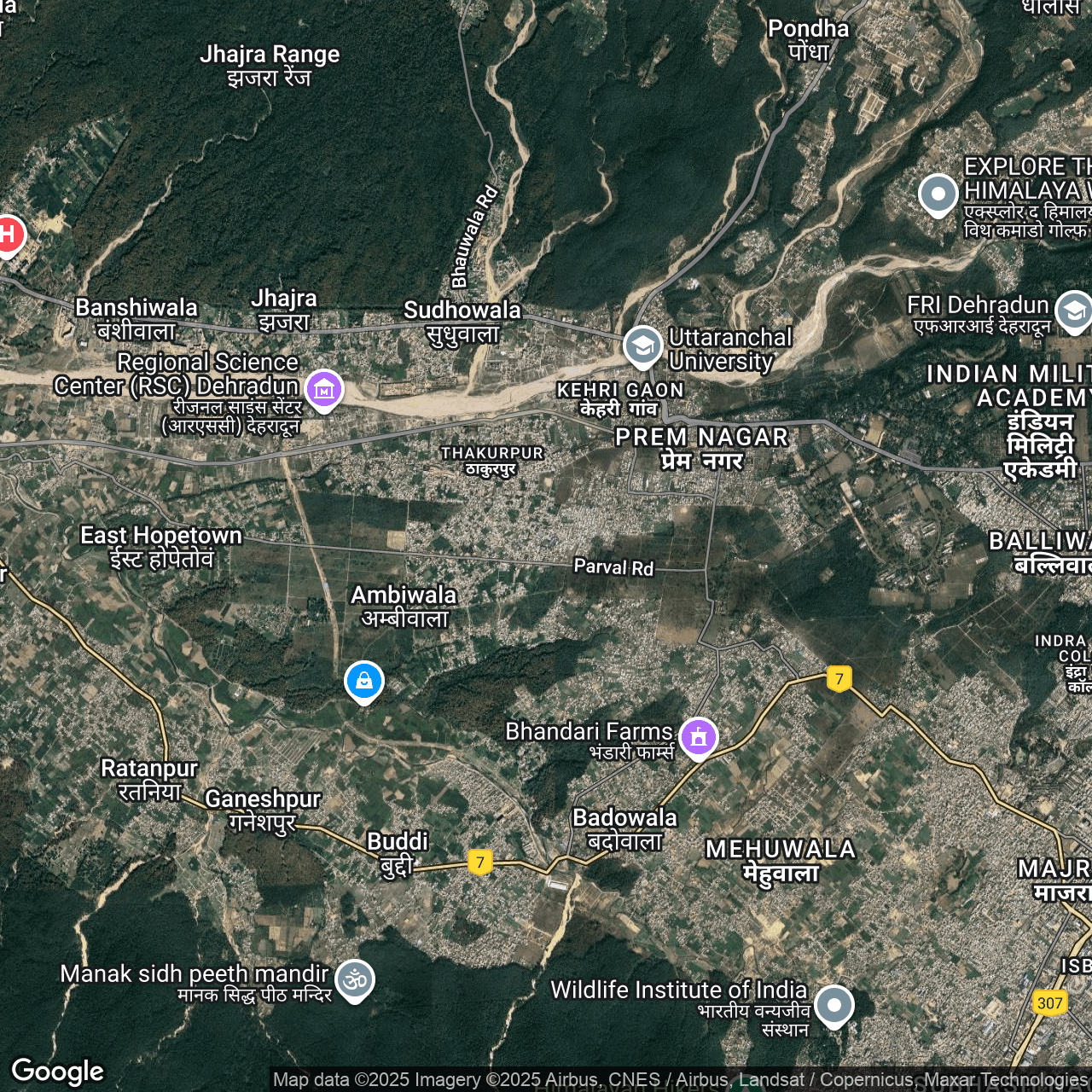
Task: Select the Explore The Himalaya location pin
Action: [x=938, y=194]
